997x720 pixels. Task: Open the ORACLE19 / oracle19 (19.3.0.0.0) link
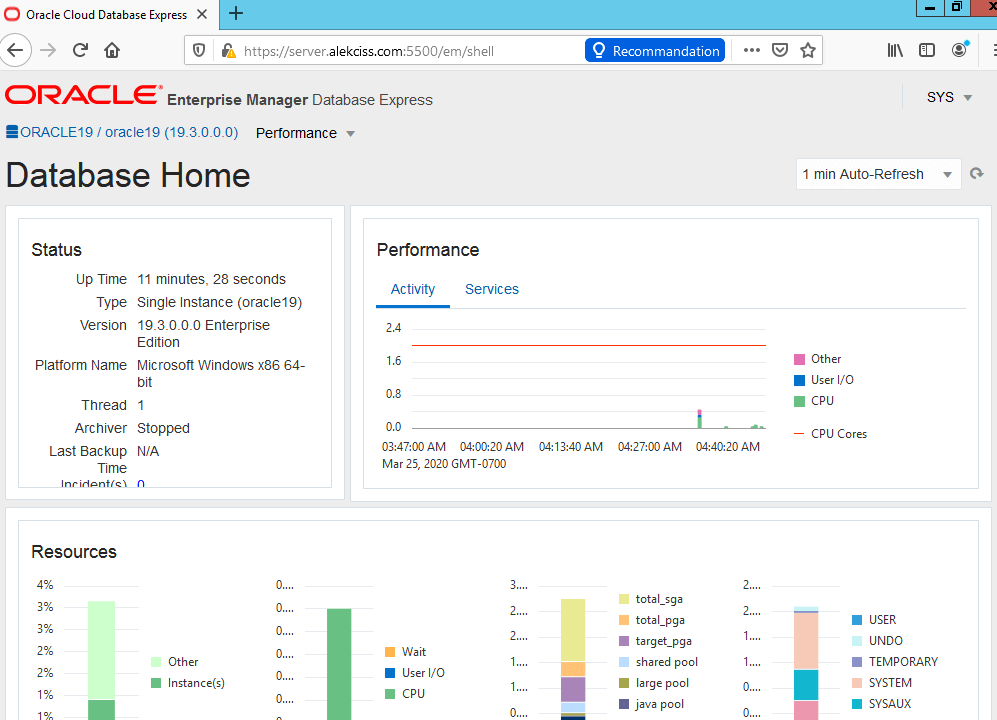pyautogui.click(x=129, y=132)
